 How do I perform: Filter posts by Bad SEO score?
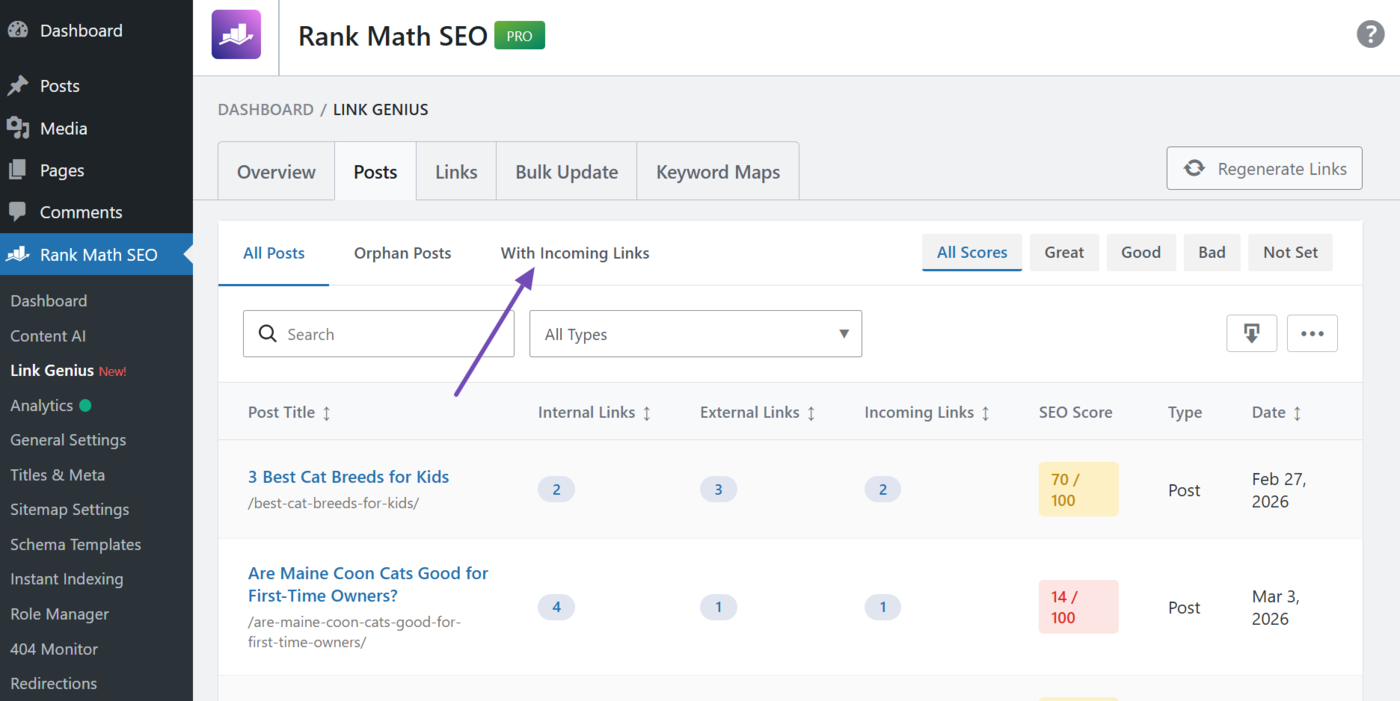point(1211,252)
